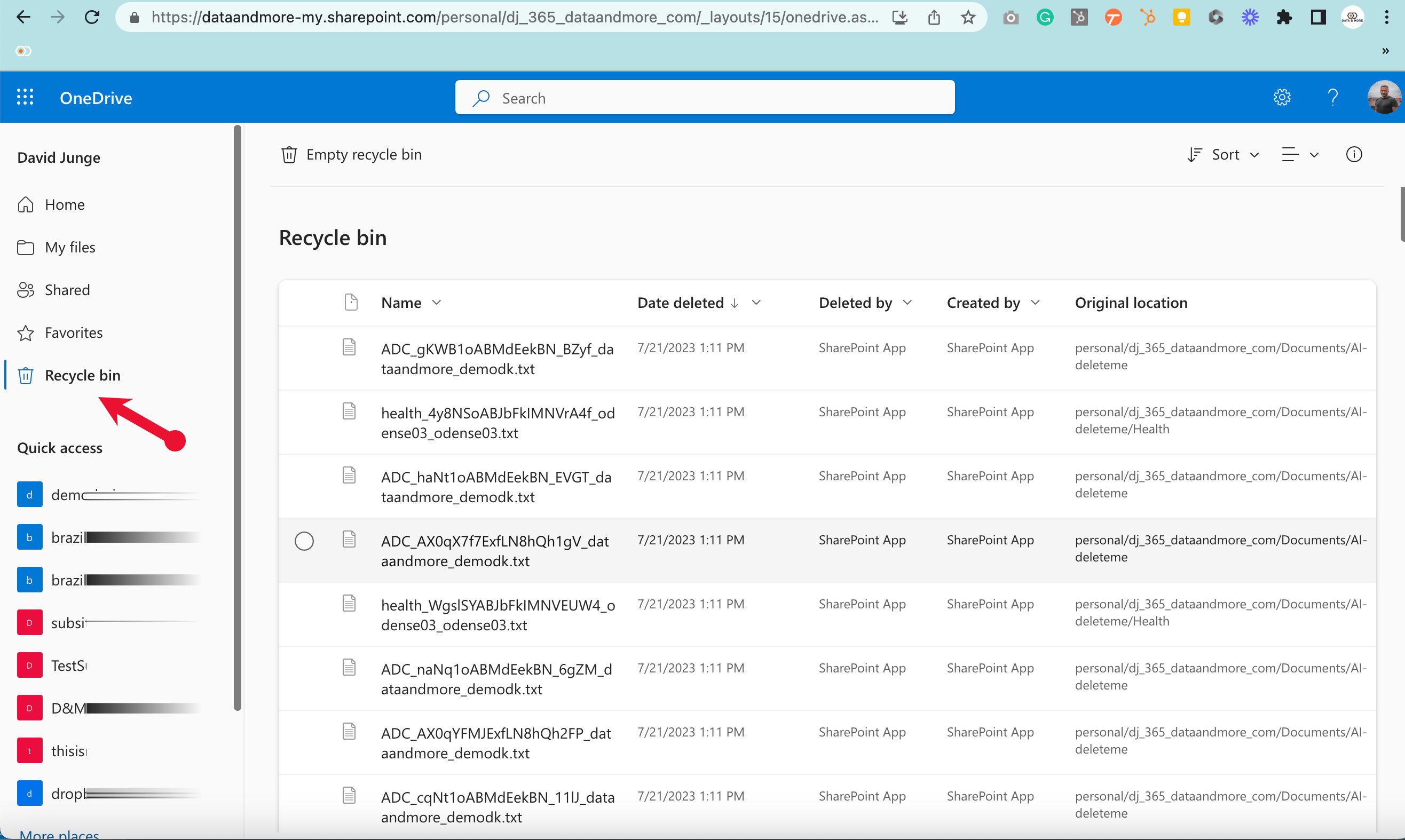The height and width of the screenshot is (840, 1405).
Task: Click into the OneDrive Search box
Action: (x=704, y=98)
